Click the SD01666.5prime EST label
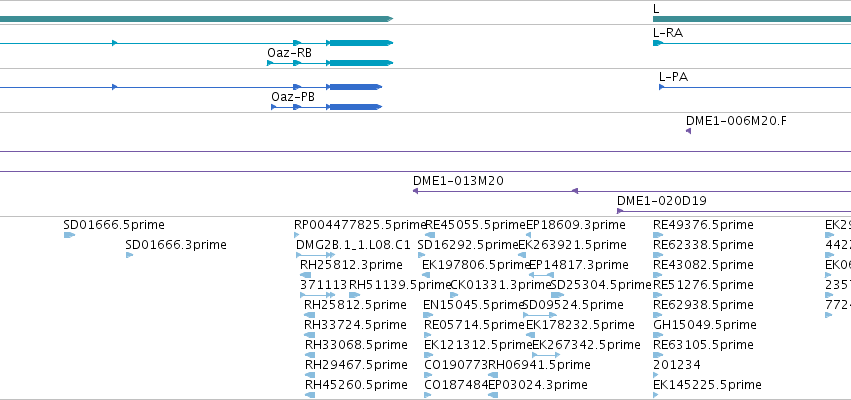This screenshot has height=400, width=851. (113, 225)
